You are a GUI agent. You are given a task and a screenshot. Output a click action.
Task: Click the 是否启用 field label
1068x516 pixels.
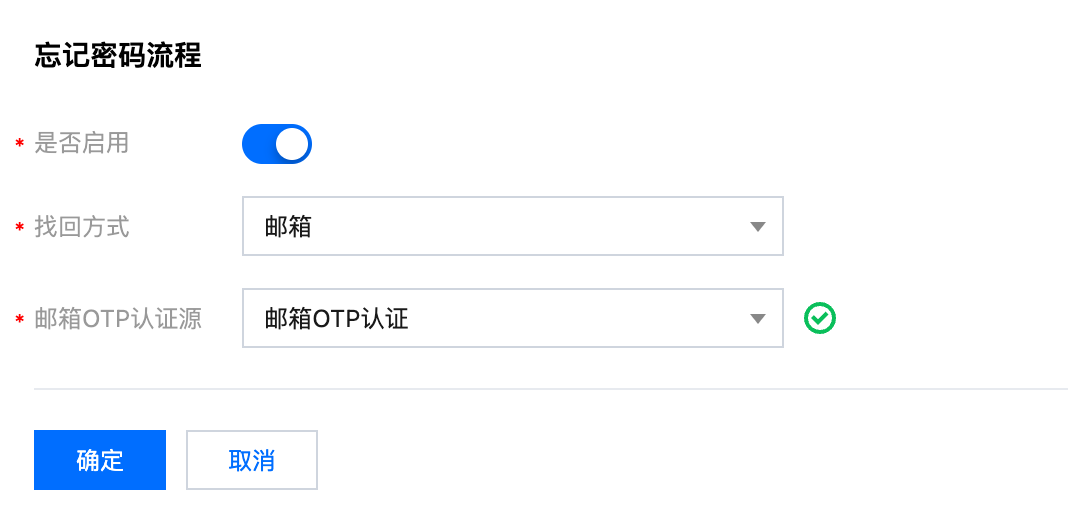[x=82, y=144]
